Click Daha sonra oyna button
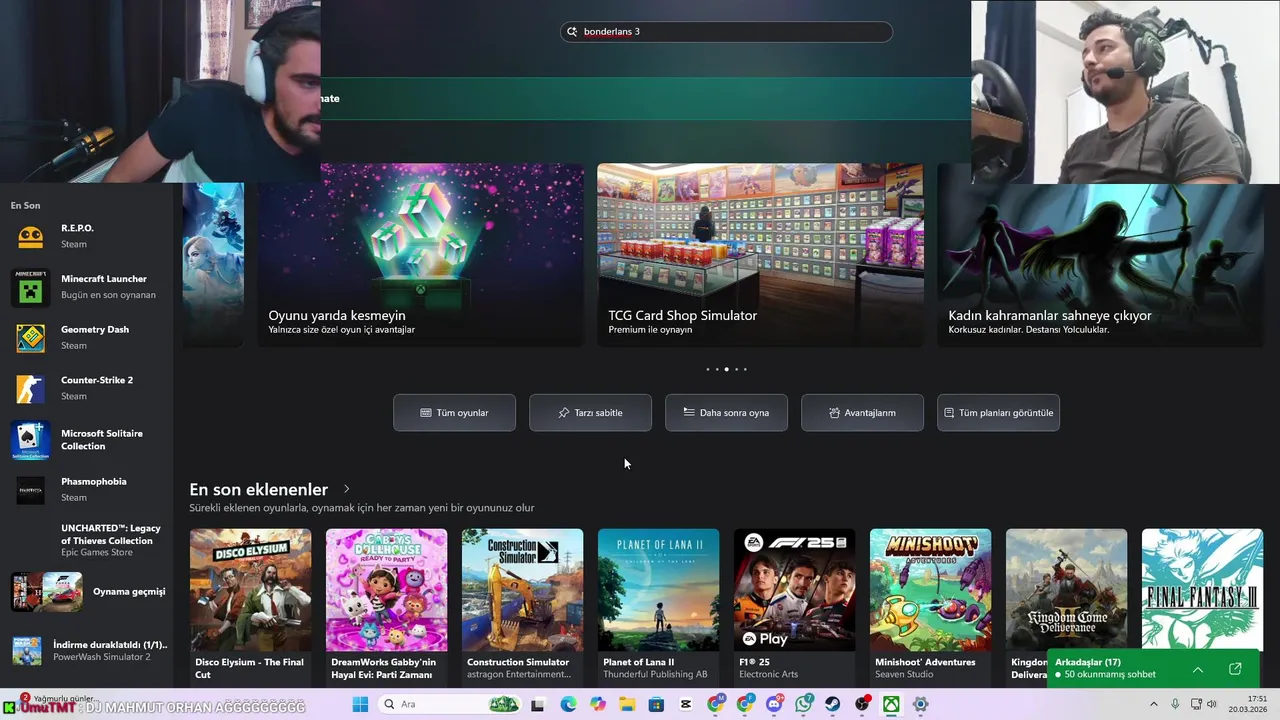The height and width of the screenshot is (720, 1280). pyautogui.click(x=726, y=412)
